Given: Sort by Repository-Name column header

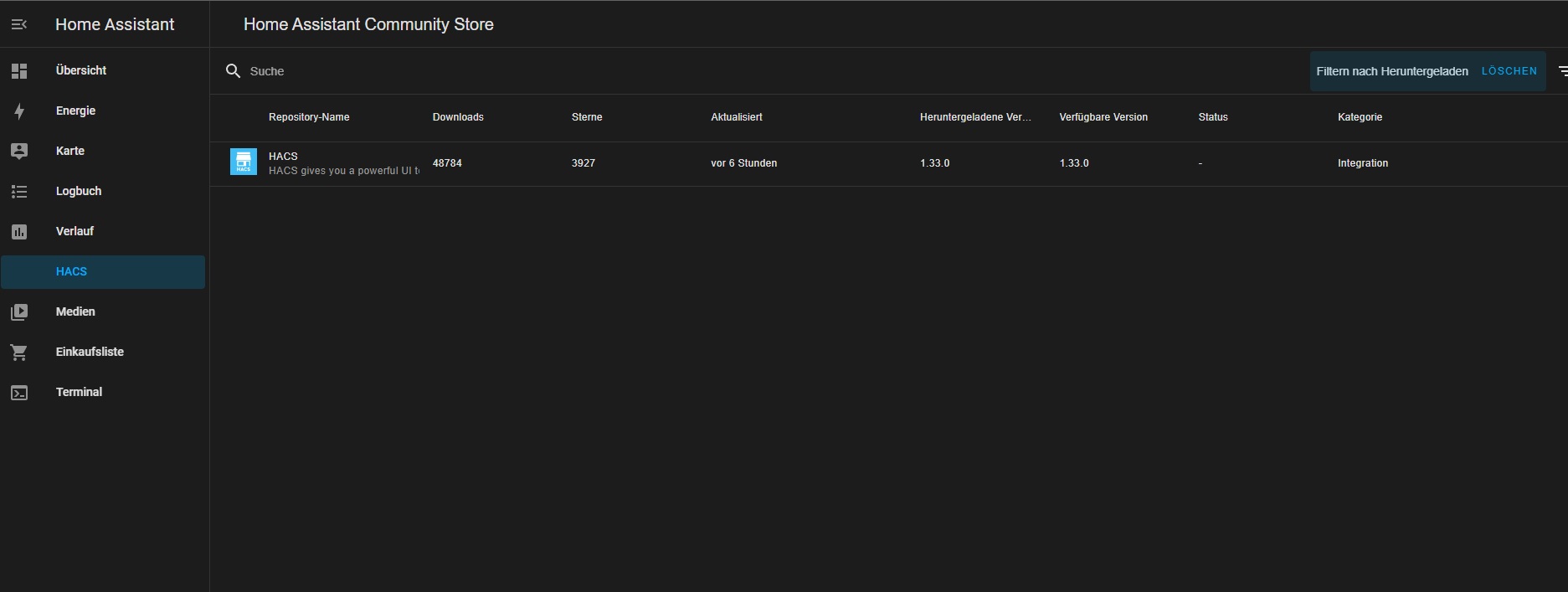Looking at the screenshot, I should (x=309, y=117).
